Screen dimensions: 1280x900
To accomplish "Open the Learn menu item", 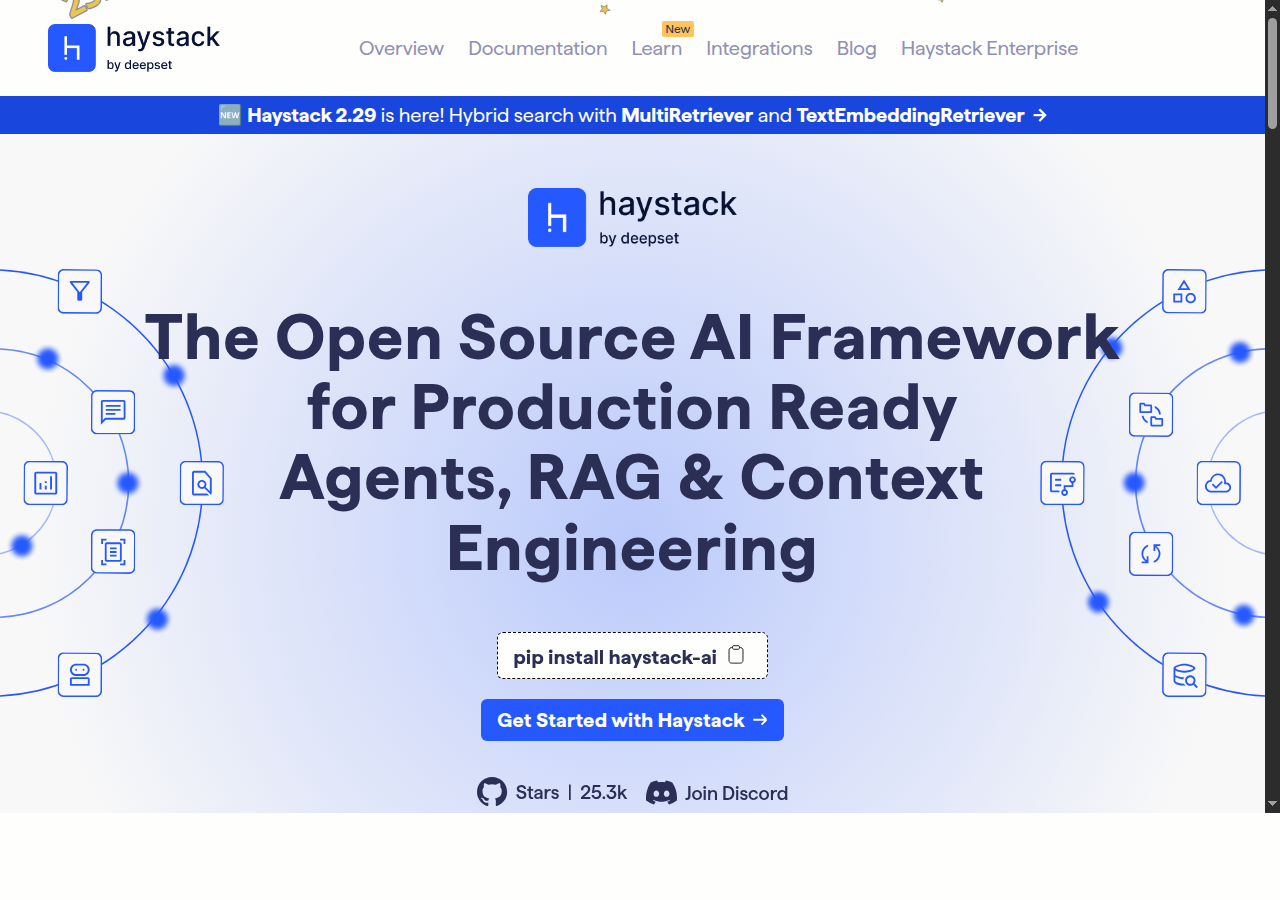I will (657, 48).
